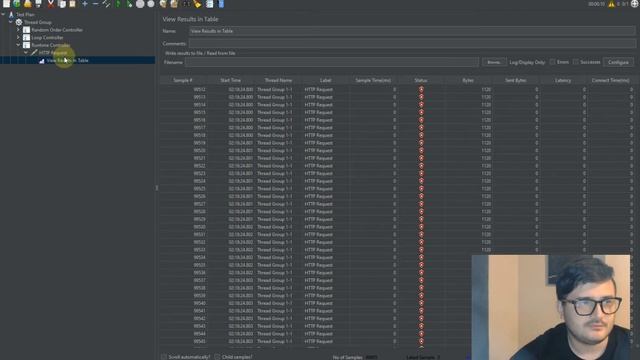
Task: Sort by the Start Time column header
Action: point(231,80)
